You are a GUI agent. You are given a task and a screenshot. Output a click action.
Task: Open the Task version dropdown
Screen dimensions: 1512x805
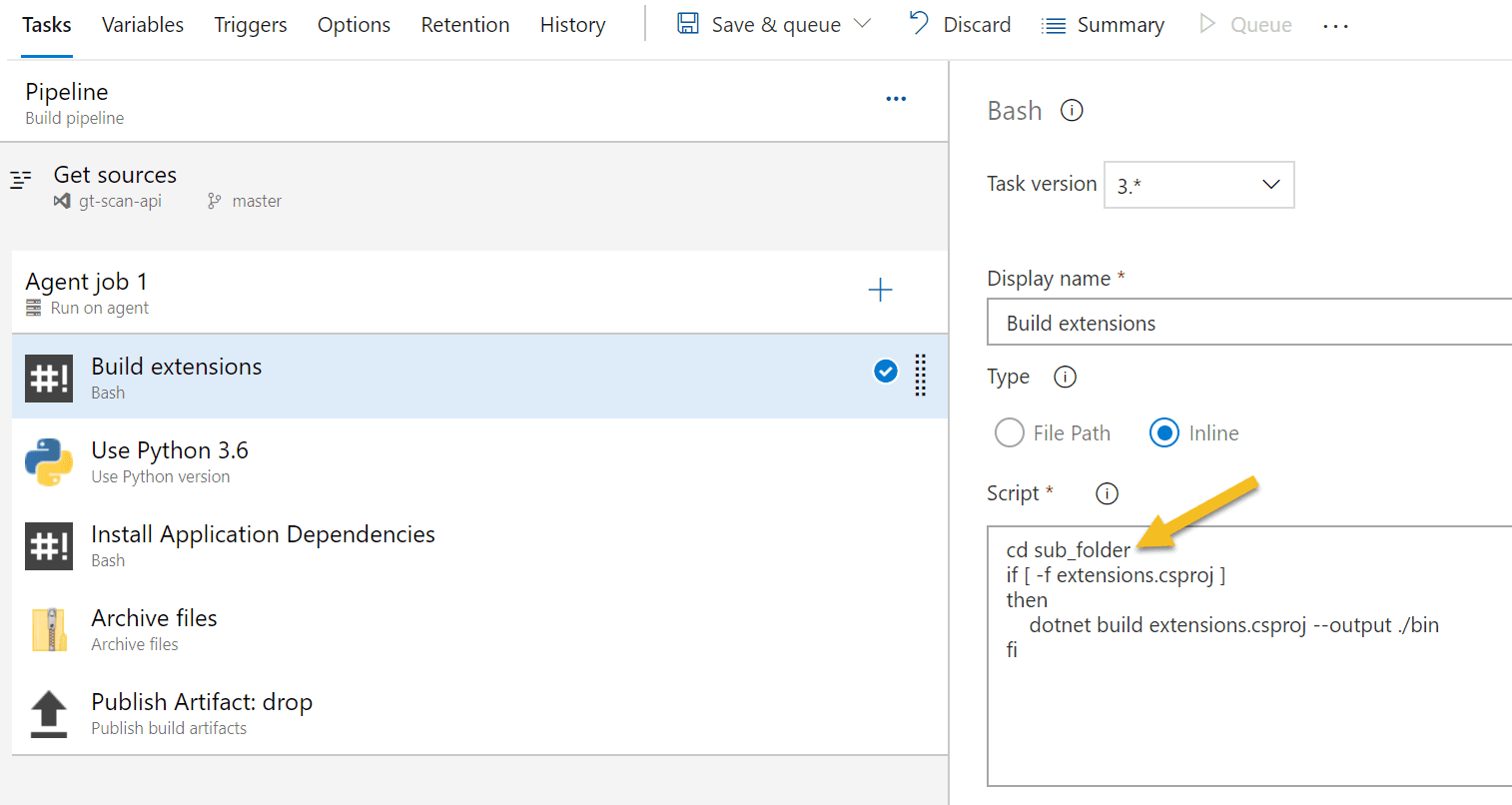pos(1198,185)
